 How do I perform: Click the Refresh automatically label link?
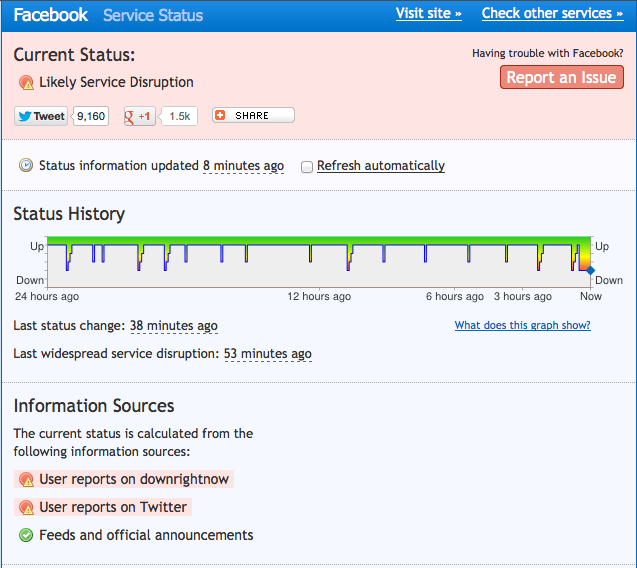pos(381,165)
